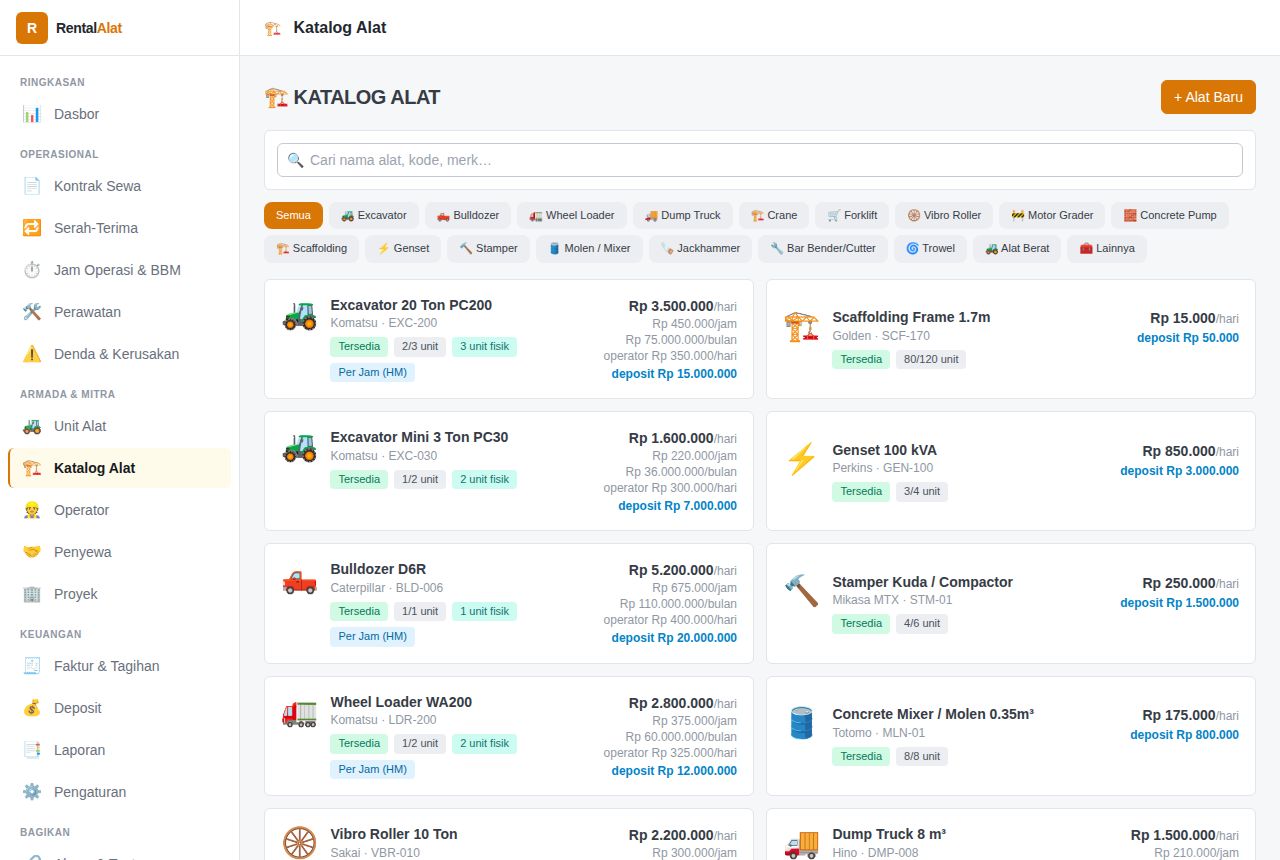This screenshot has height=860, width=1280.
Task: Select the Jam Operasi & BBM stopwatch icon
Action: 32,270
